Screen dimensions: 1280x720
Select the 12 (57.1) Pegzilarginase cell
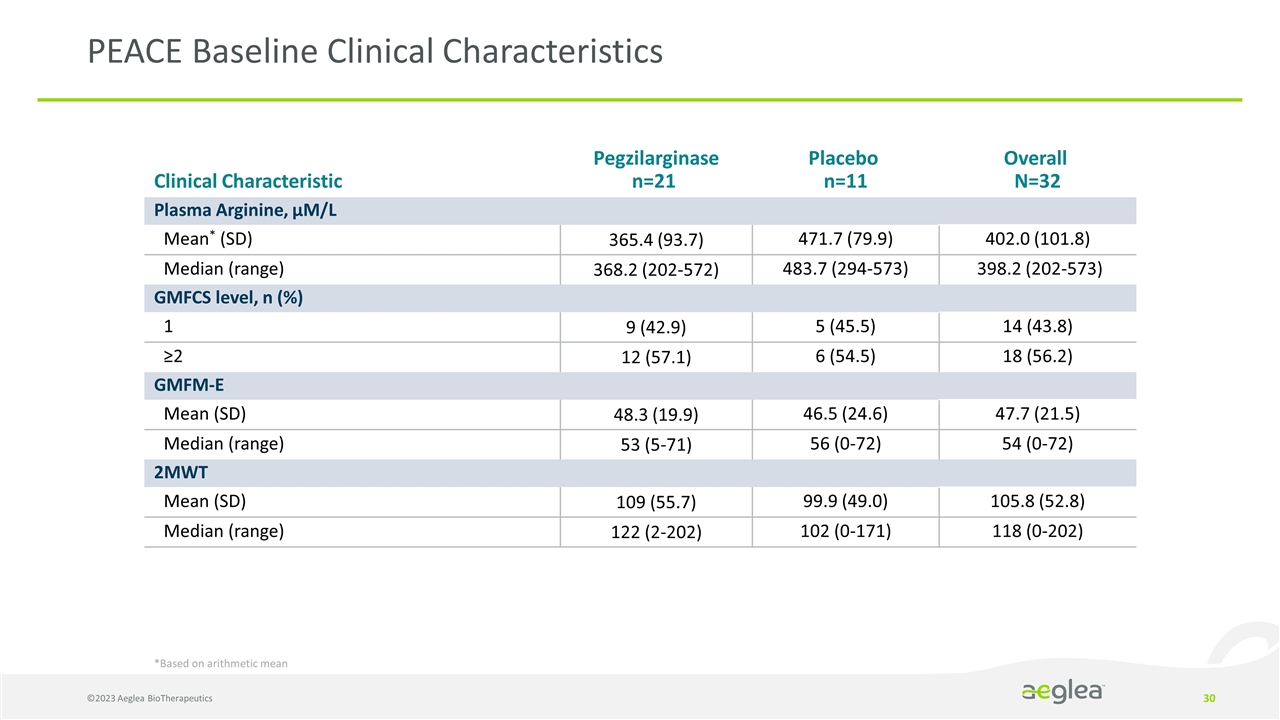[x=655, y=359]
